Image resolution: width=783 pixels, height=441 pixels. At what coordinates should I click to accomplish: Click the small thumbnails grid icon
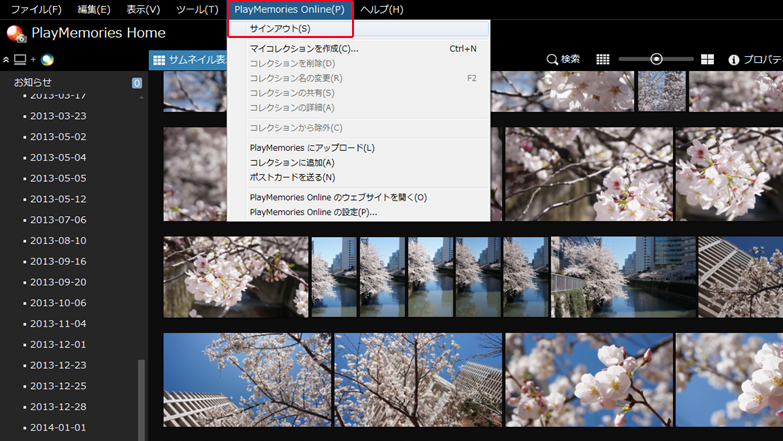click(x=603, y=60)
